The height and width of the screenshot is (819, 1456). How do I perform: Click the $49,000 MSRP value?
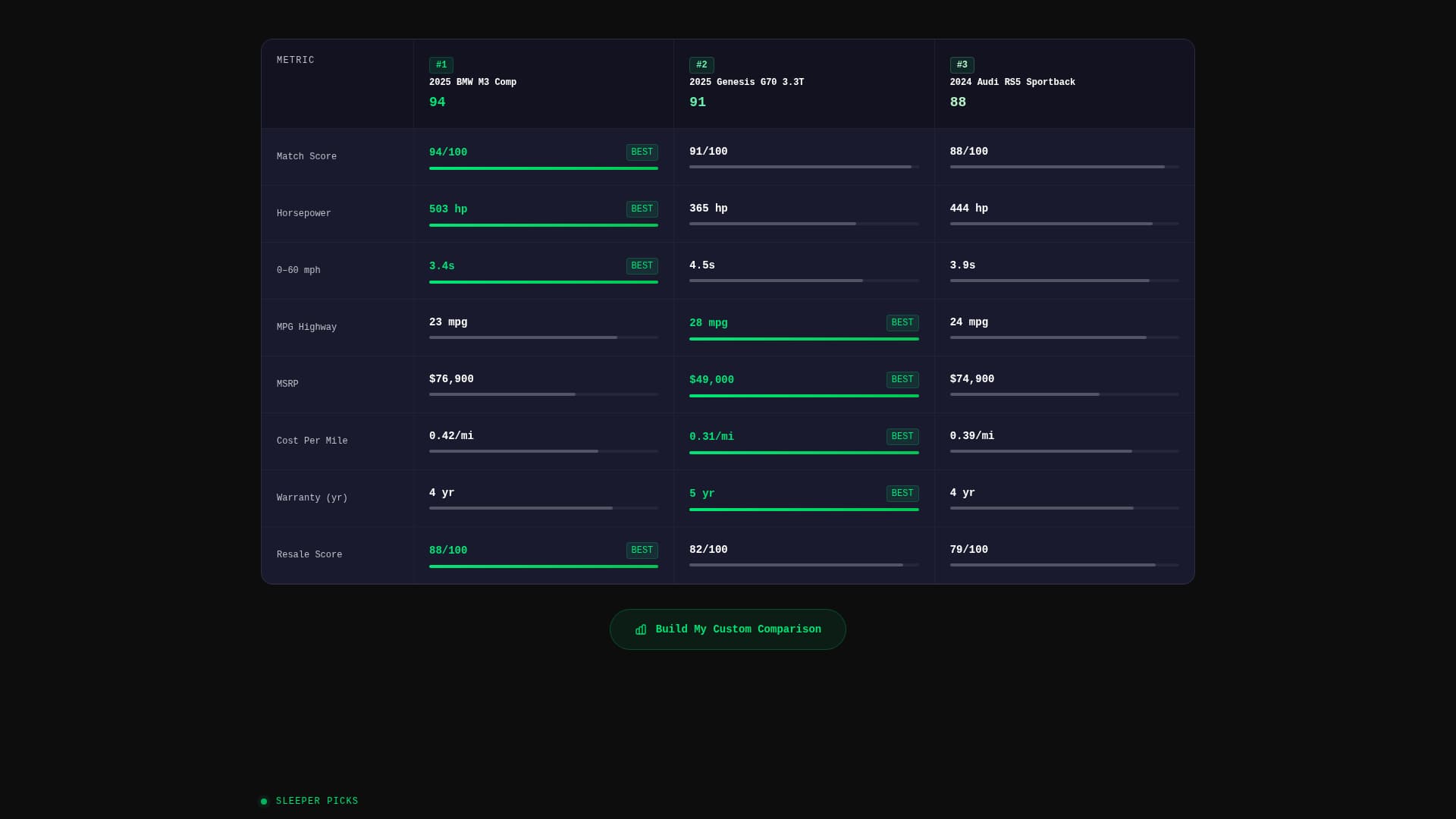pos(711,380)
